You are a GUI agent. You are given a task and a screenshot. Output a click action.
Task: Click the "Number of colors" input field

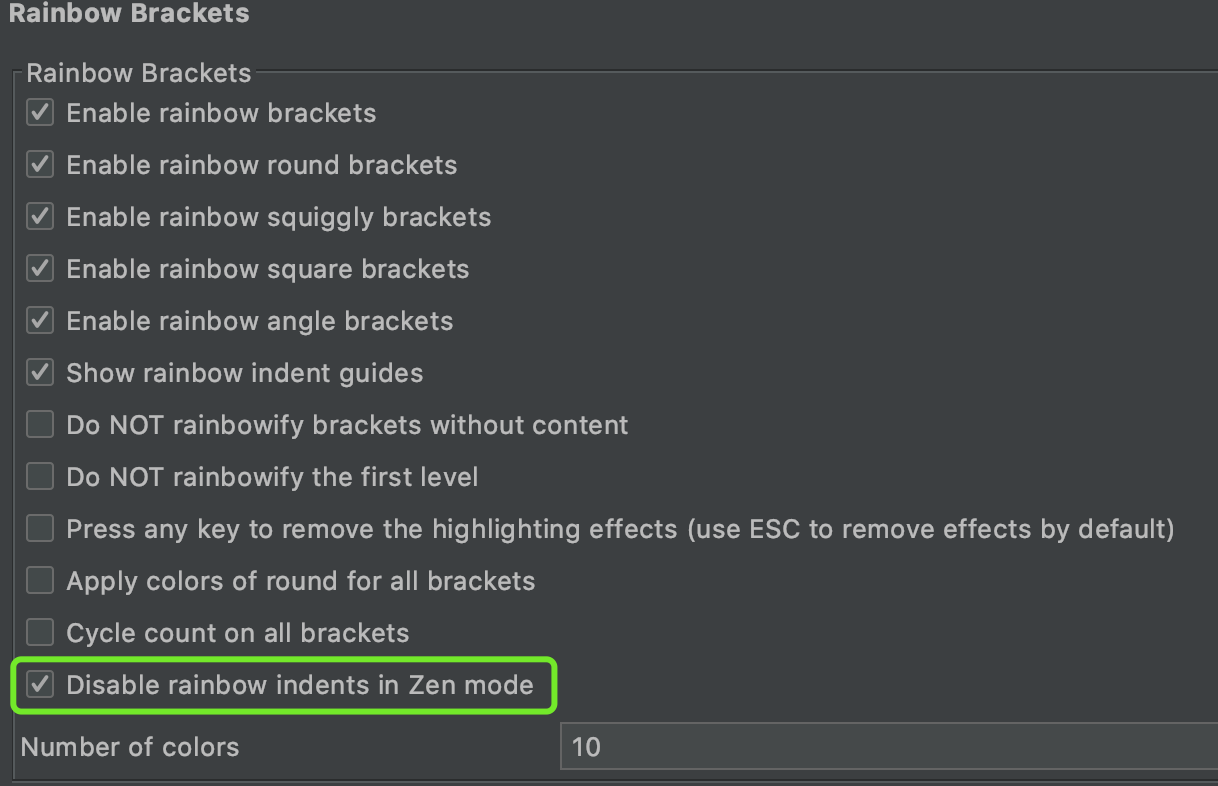[x=880, y=747]
